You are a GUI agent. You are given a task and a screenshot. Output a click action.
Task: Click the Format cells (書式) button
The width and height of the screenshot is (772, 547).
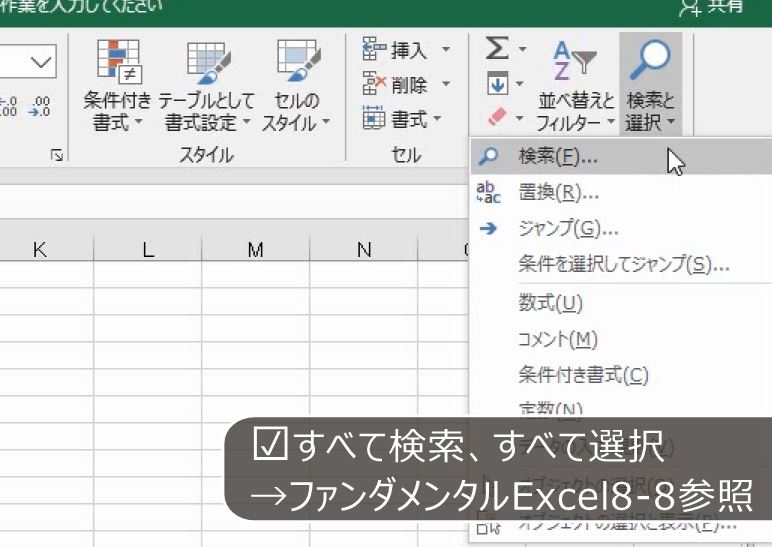(x=401, y=118)
